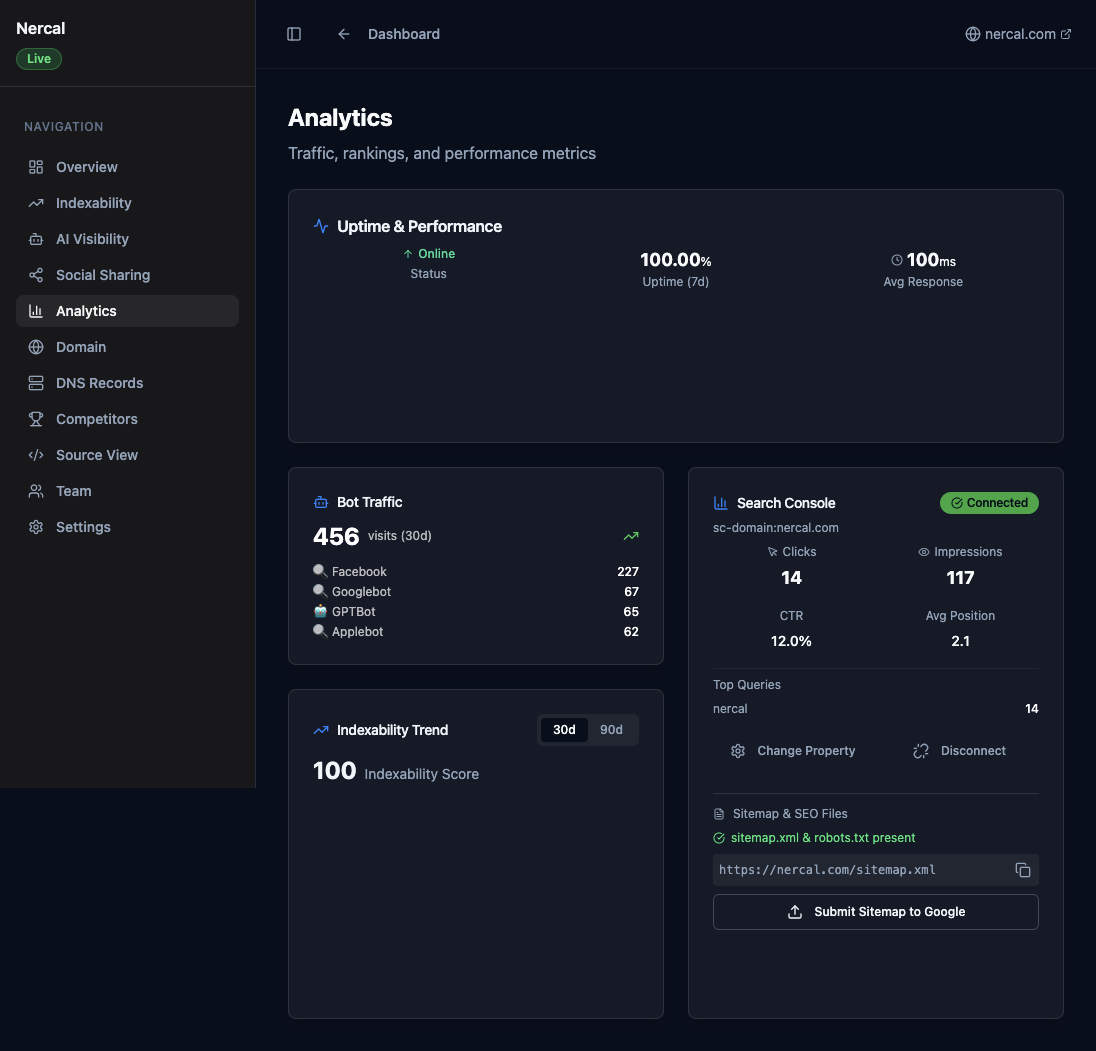Click the 'Online' status text

coord(436,254)
